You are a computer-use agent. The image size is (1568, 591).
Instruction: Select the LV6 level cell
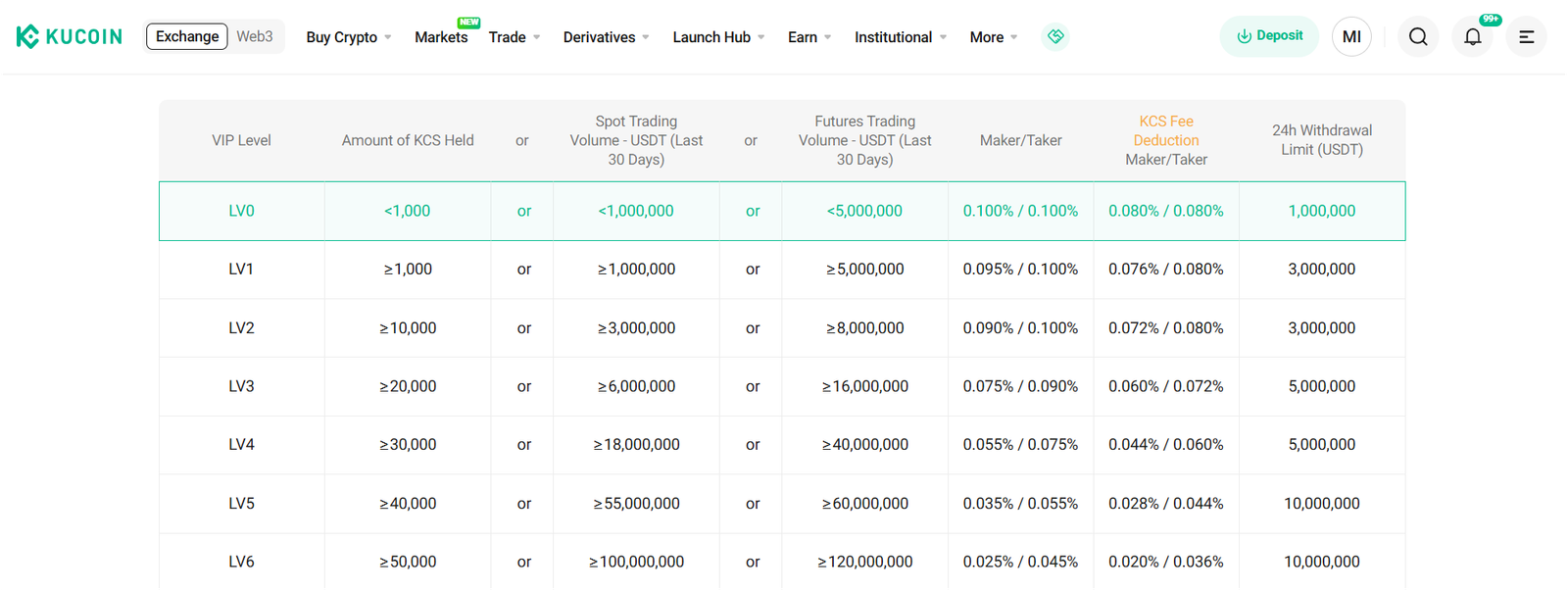(241, 562)
